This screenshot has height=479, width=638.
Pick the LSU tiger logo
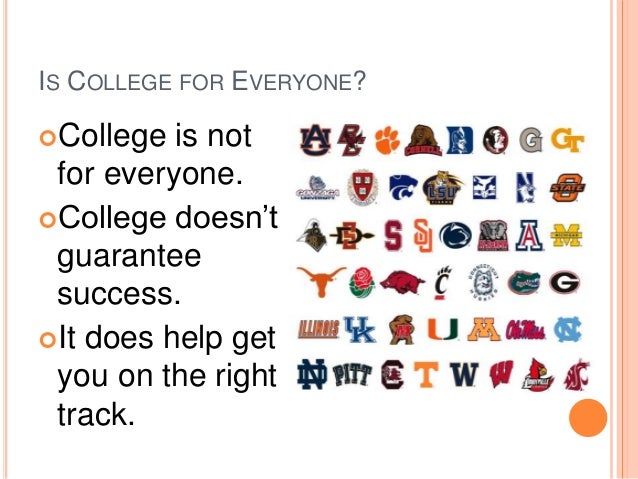(x=443, y=188)
